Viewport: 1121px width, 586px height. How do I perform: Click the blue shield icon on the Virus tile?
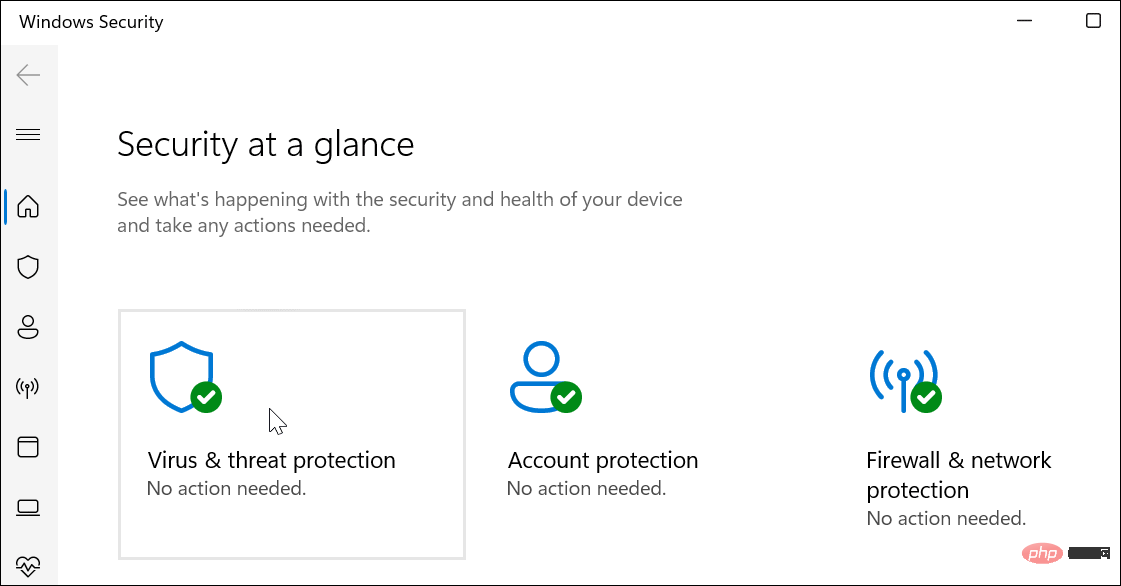pos(181,375)
